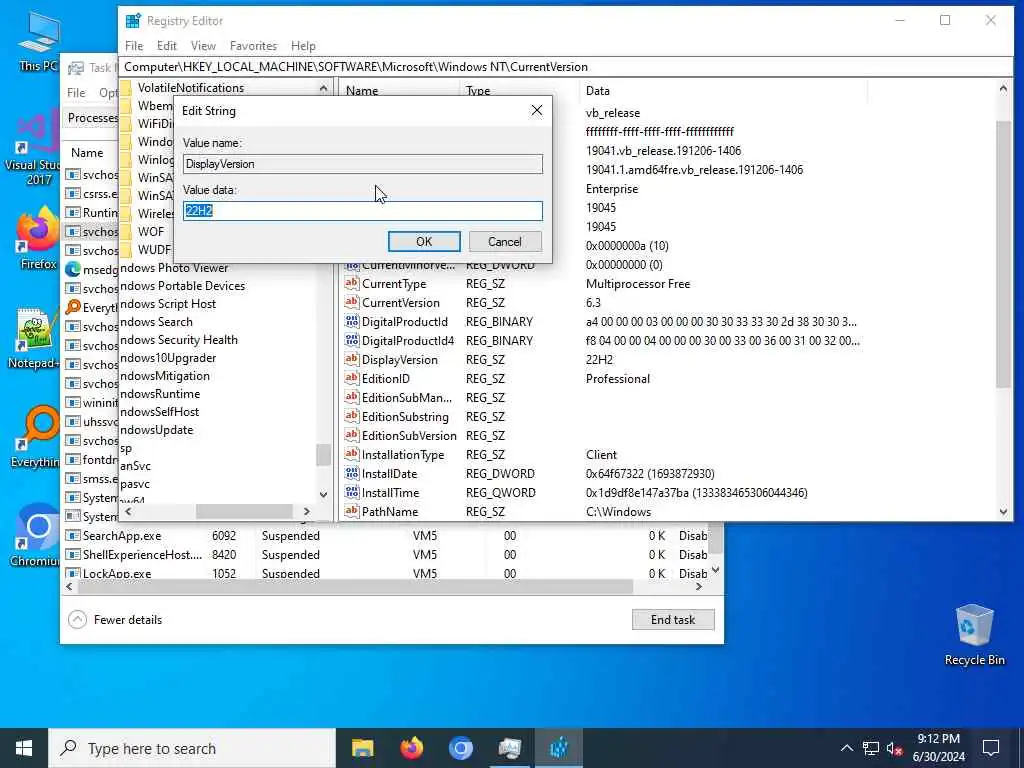
Task: Click the taskbar search box
Action: tap(192, 748)
